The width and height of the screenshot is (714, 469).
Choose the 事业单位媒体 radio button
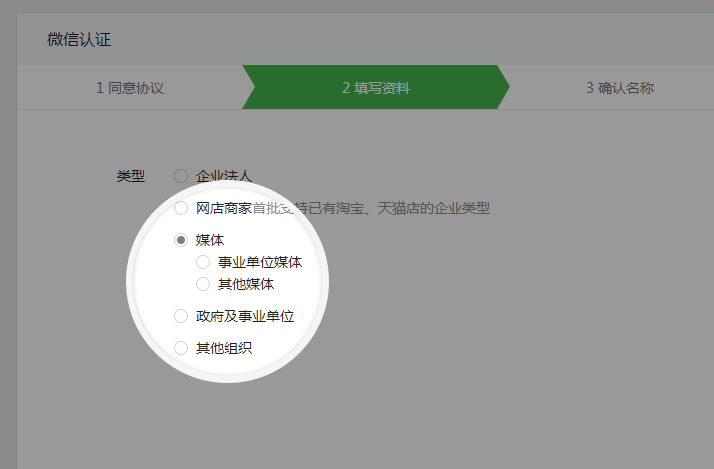203,262
